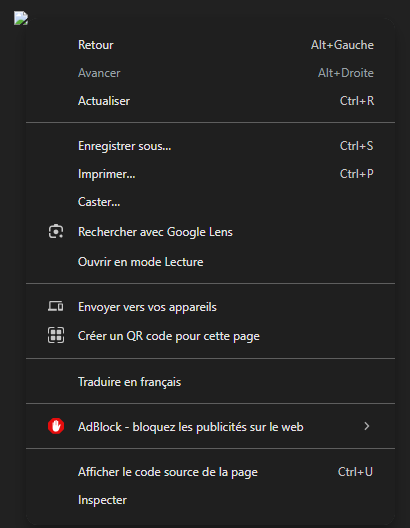Choose Enregistrer sous… to save page
This screenshot has height=528, width=410.
[210, 146]
